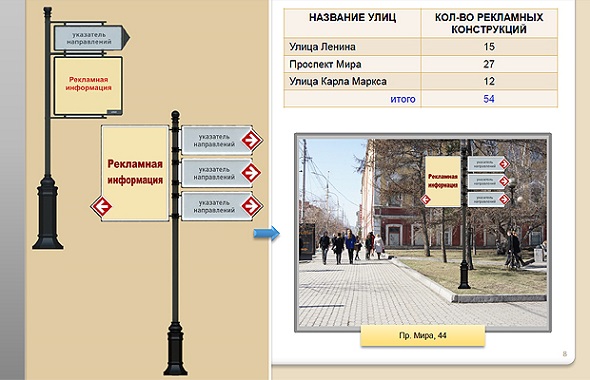
Task: Click the blue total value 54
Action: click(489, 99)
